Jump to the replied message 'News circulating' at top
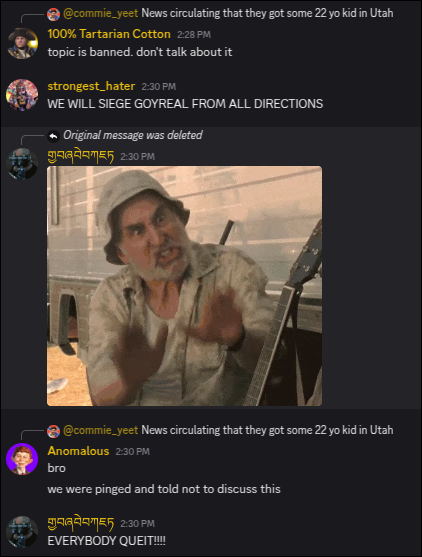 [267, 13]
